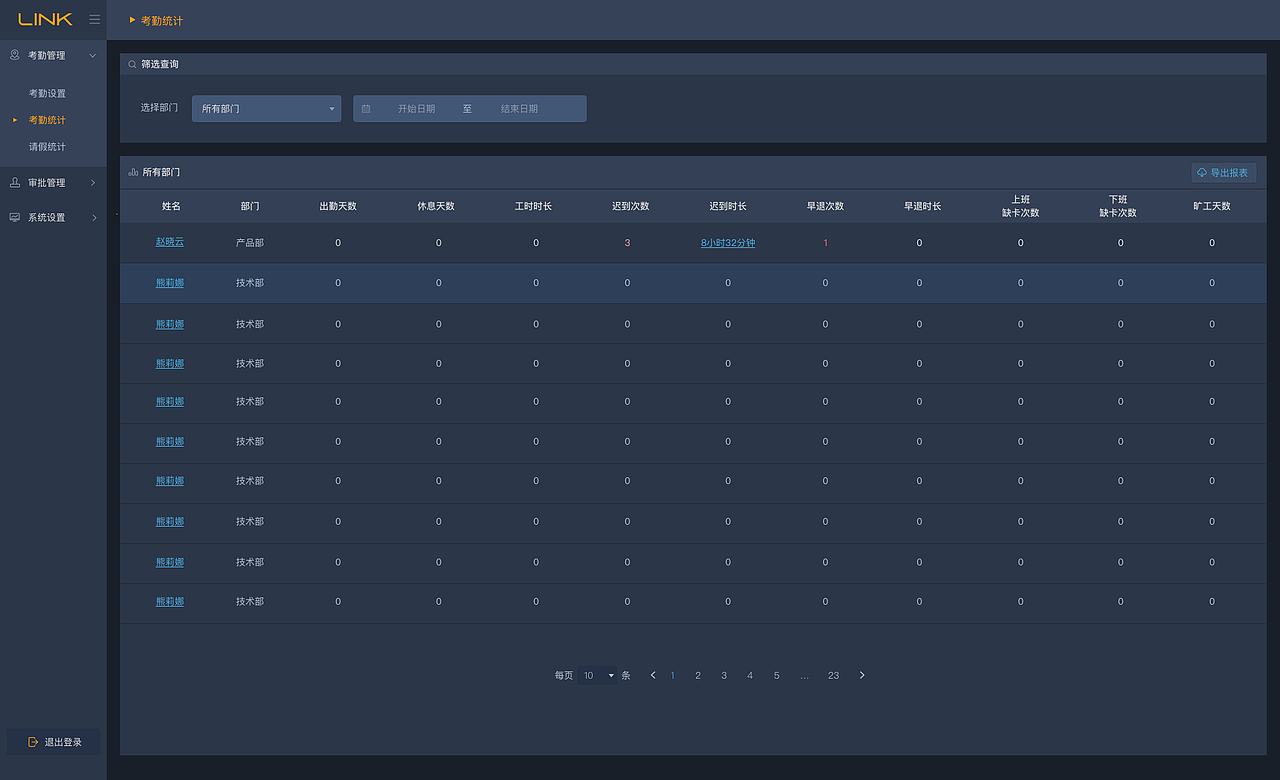Click the 开始日期 start date field
The width and height of the screenshot is (1280, 780).
416,108
